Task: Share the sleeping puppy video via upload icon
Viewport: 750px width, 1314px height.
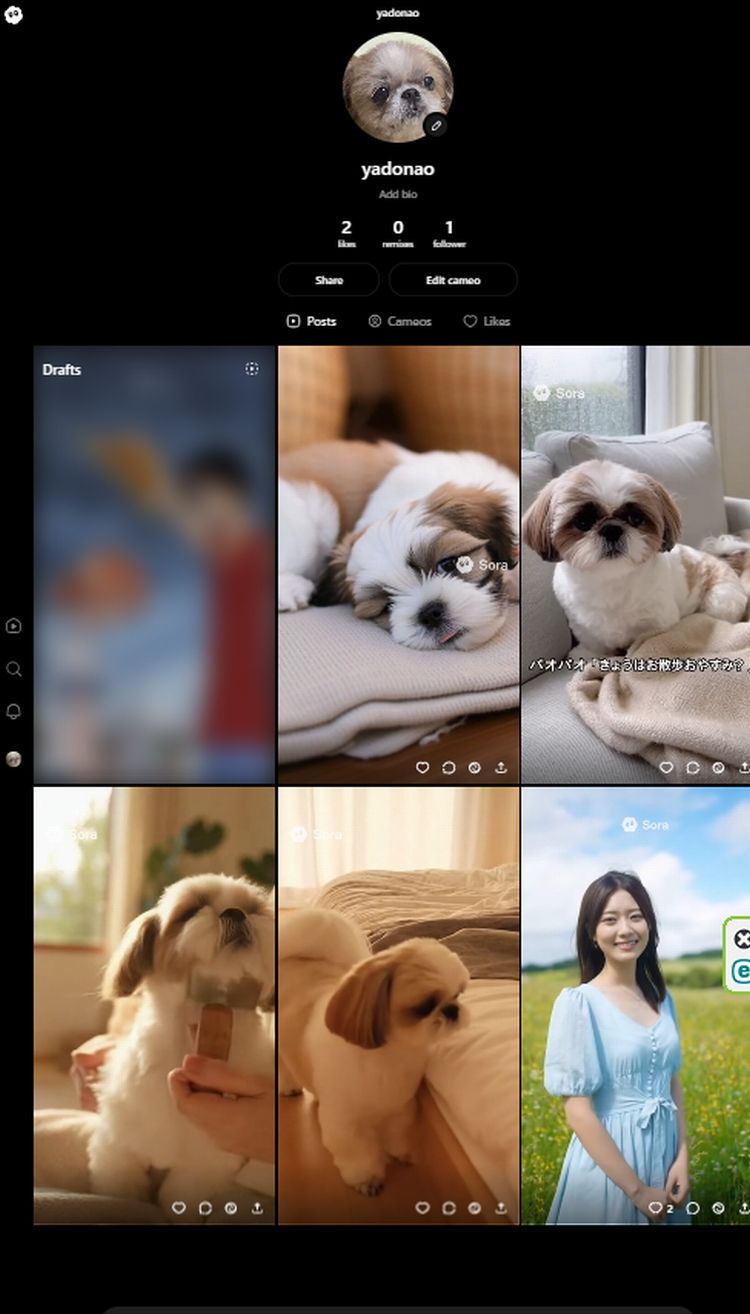Action: click(x=501, y=767)
